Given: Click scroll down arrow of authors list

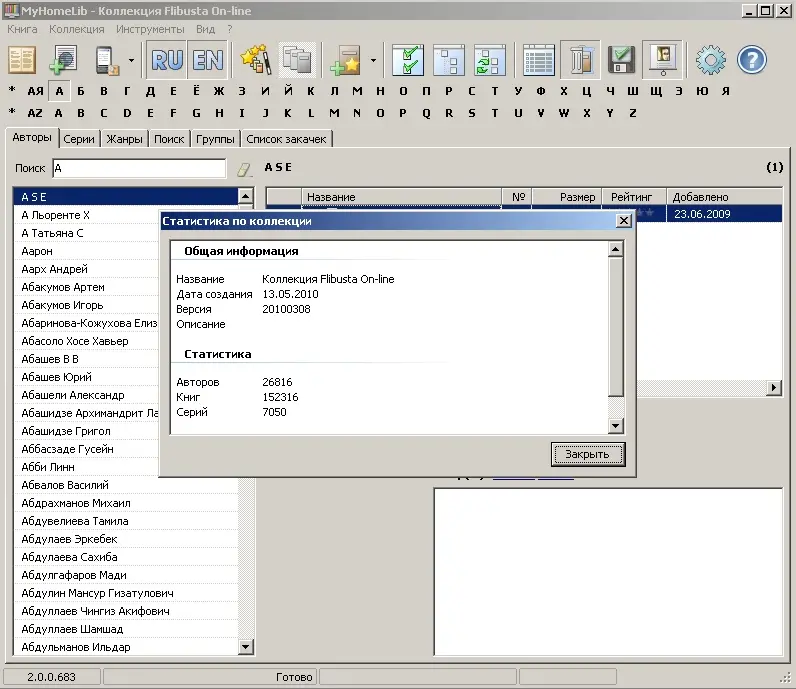Looking at the screenshot, I should pos(245,646).
